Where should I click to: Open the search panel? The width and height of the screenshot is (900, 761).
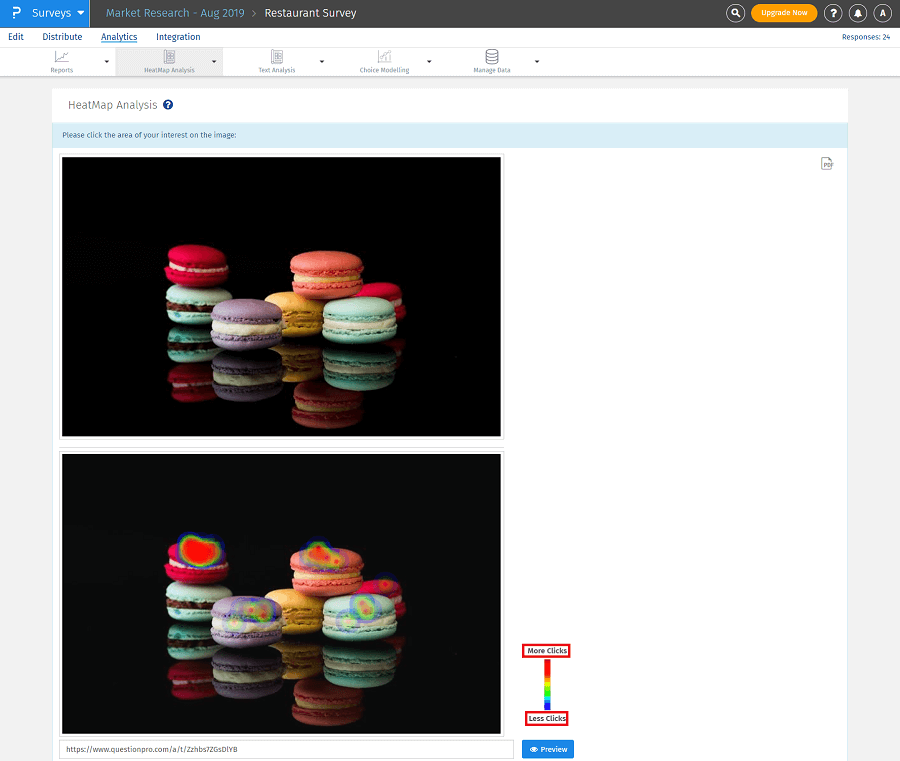[735, 13]
